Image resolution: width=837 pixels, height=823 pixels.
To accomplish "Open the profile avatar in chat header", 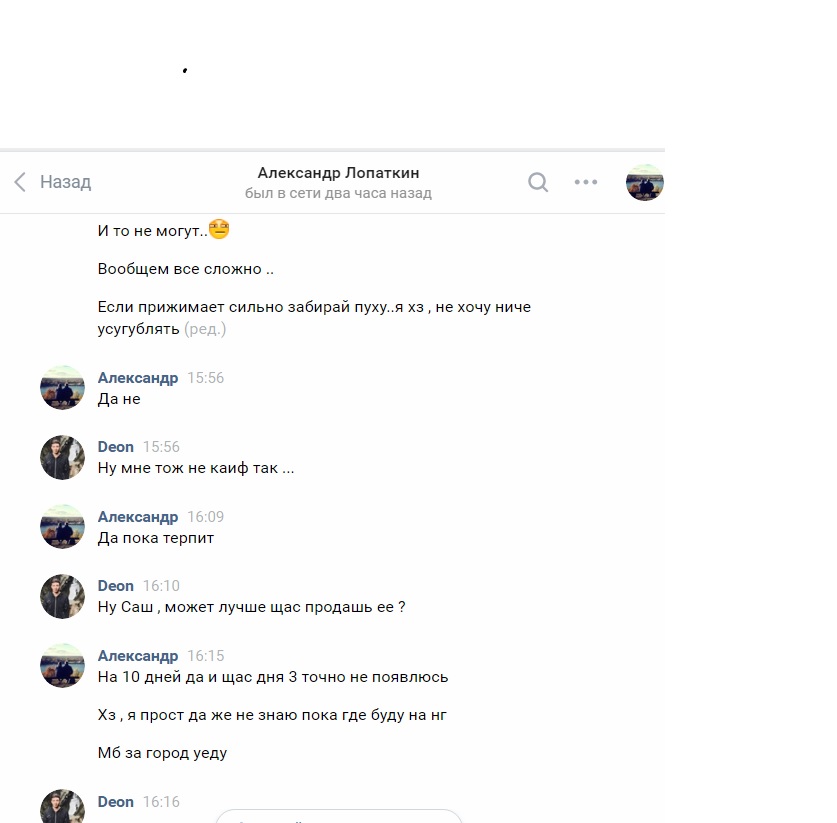I will pos(645,183).
